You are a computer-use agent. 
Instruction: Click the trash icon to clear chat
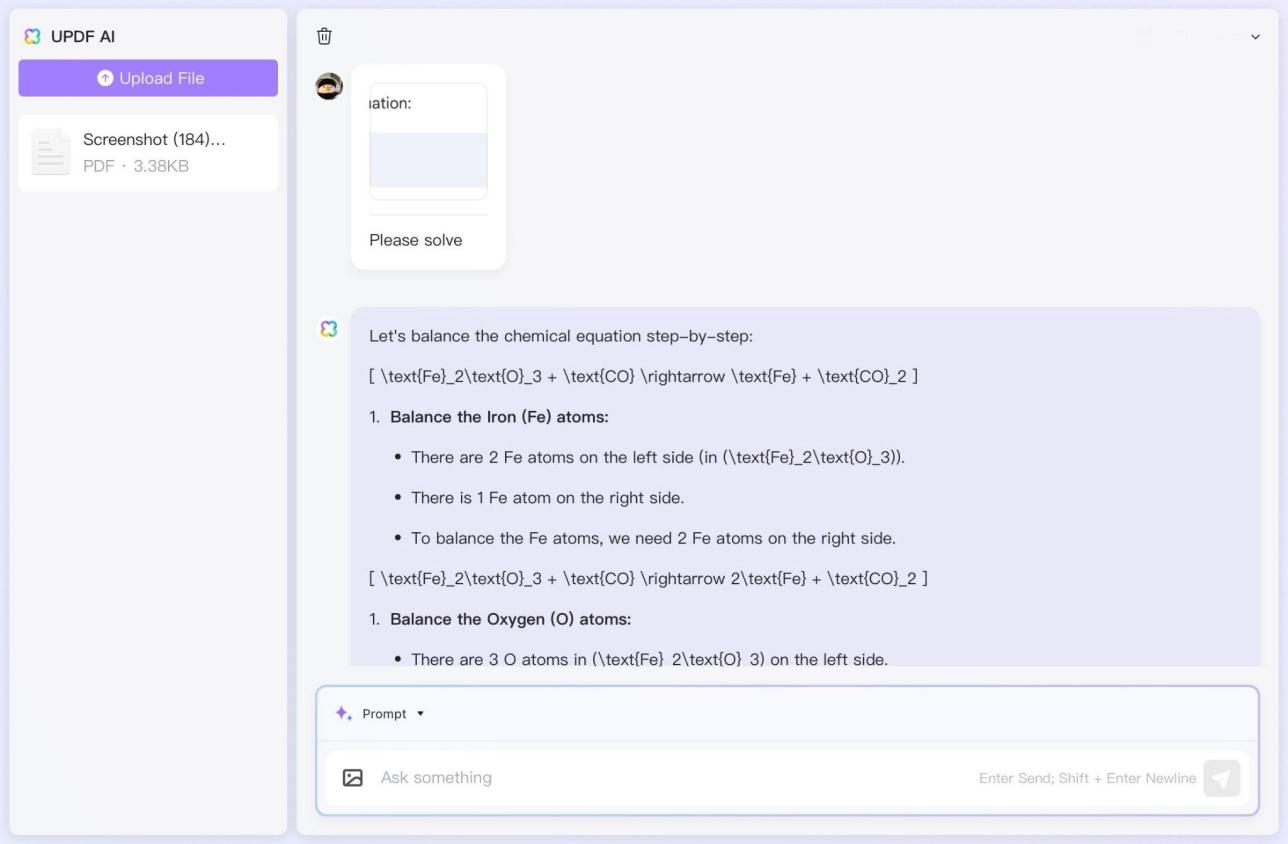coord(324,36)
